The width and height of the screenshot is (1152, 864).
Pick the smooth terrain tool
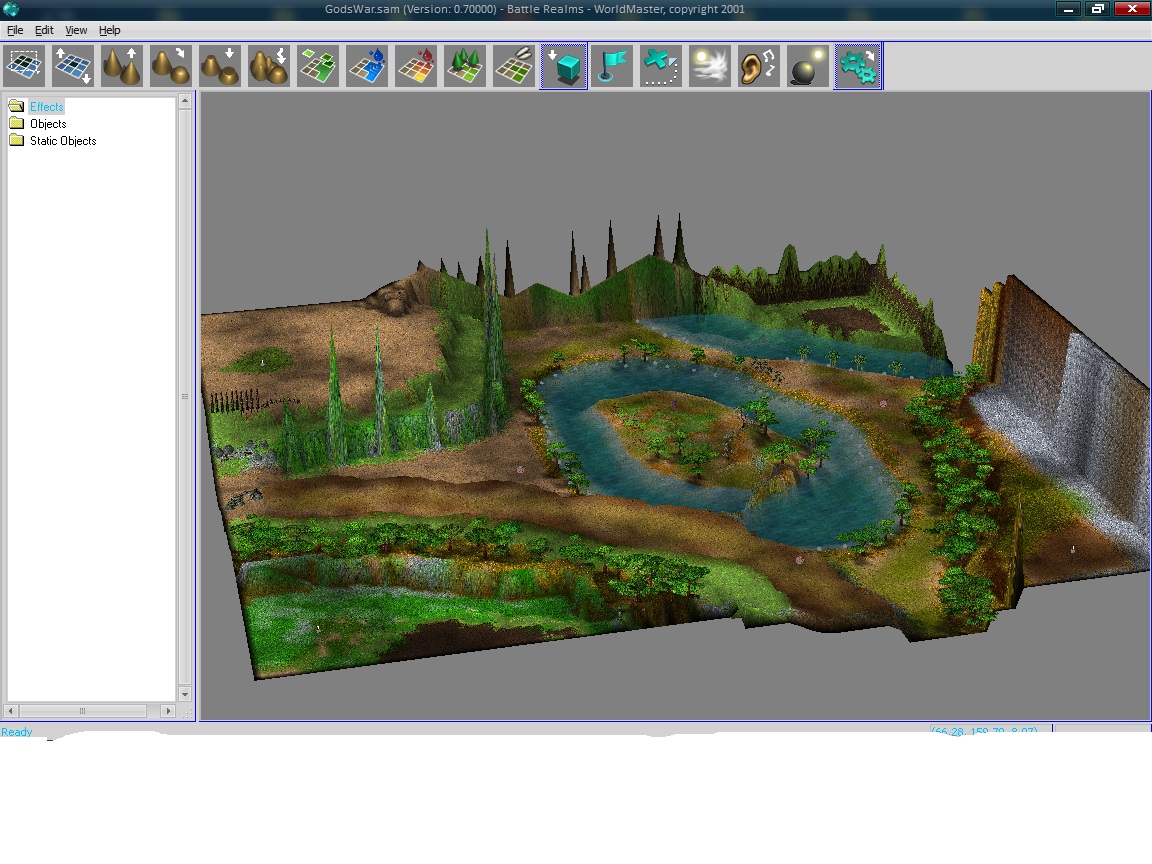[x=170, y=66]
